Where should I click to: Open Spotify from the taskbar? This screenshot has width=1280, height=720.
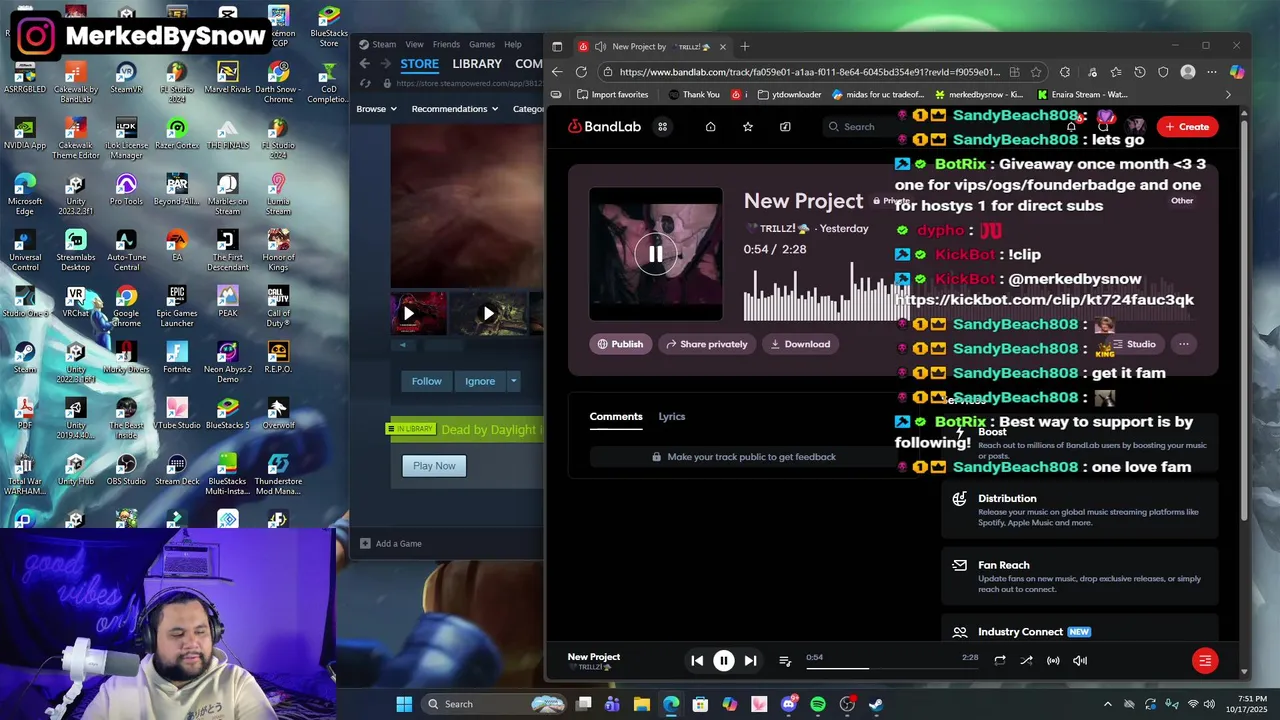[818, 704]
